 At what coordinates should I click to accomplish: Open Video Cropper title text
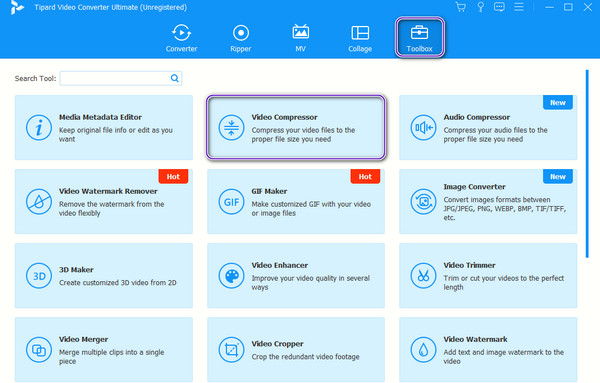277,344
